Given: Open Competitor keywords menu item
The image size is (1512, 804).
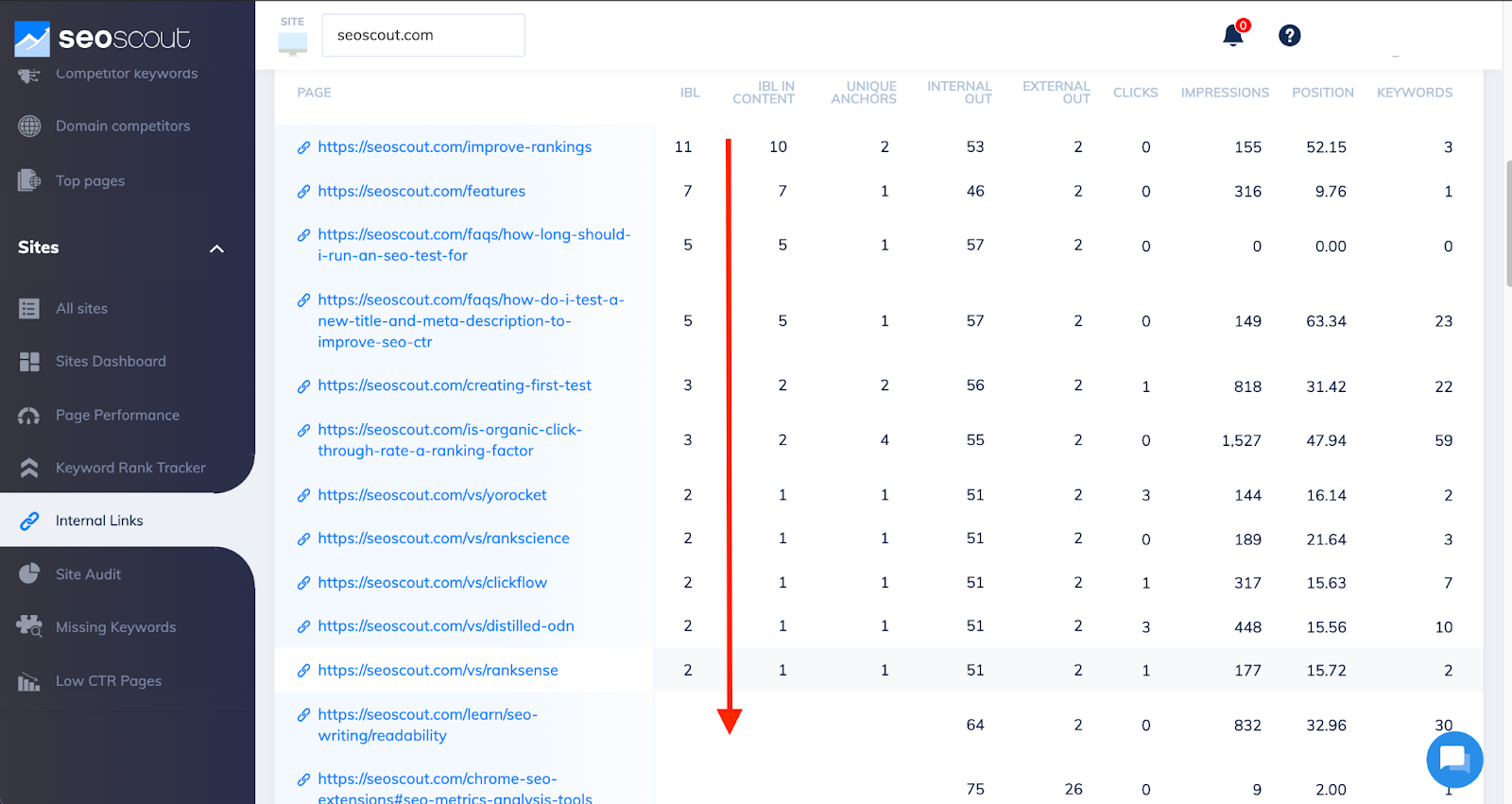Looking at the screenshot, I should (127, 73).
